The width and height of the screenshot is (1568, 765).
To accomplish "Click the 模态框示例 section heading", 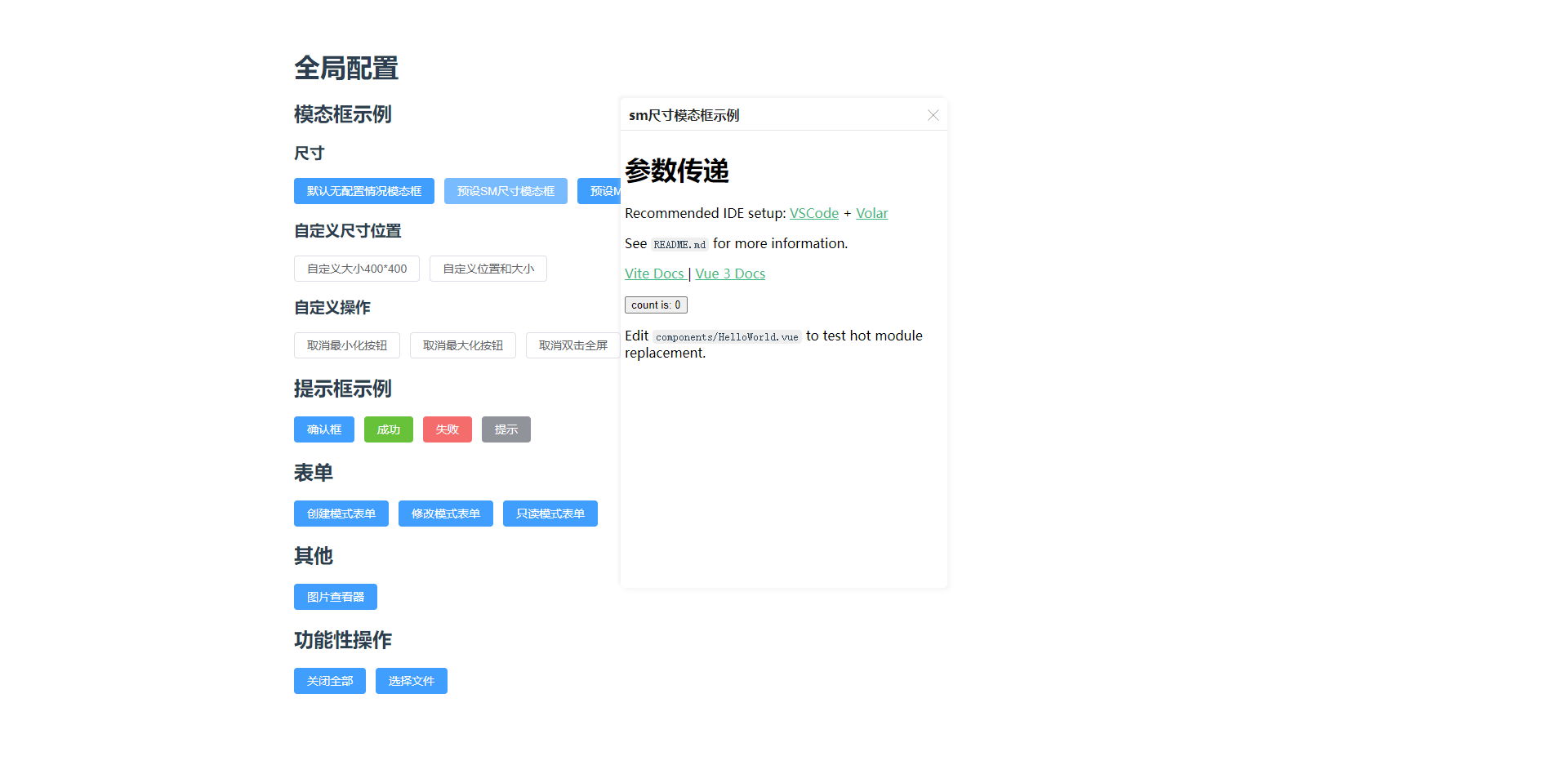I will 343,114.
